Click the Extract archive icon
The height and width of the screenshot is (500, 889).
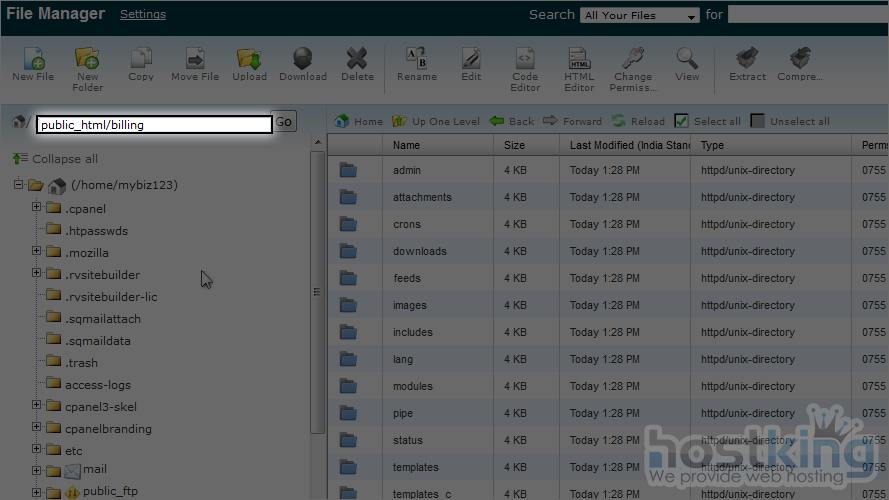(x=747, y=59)
